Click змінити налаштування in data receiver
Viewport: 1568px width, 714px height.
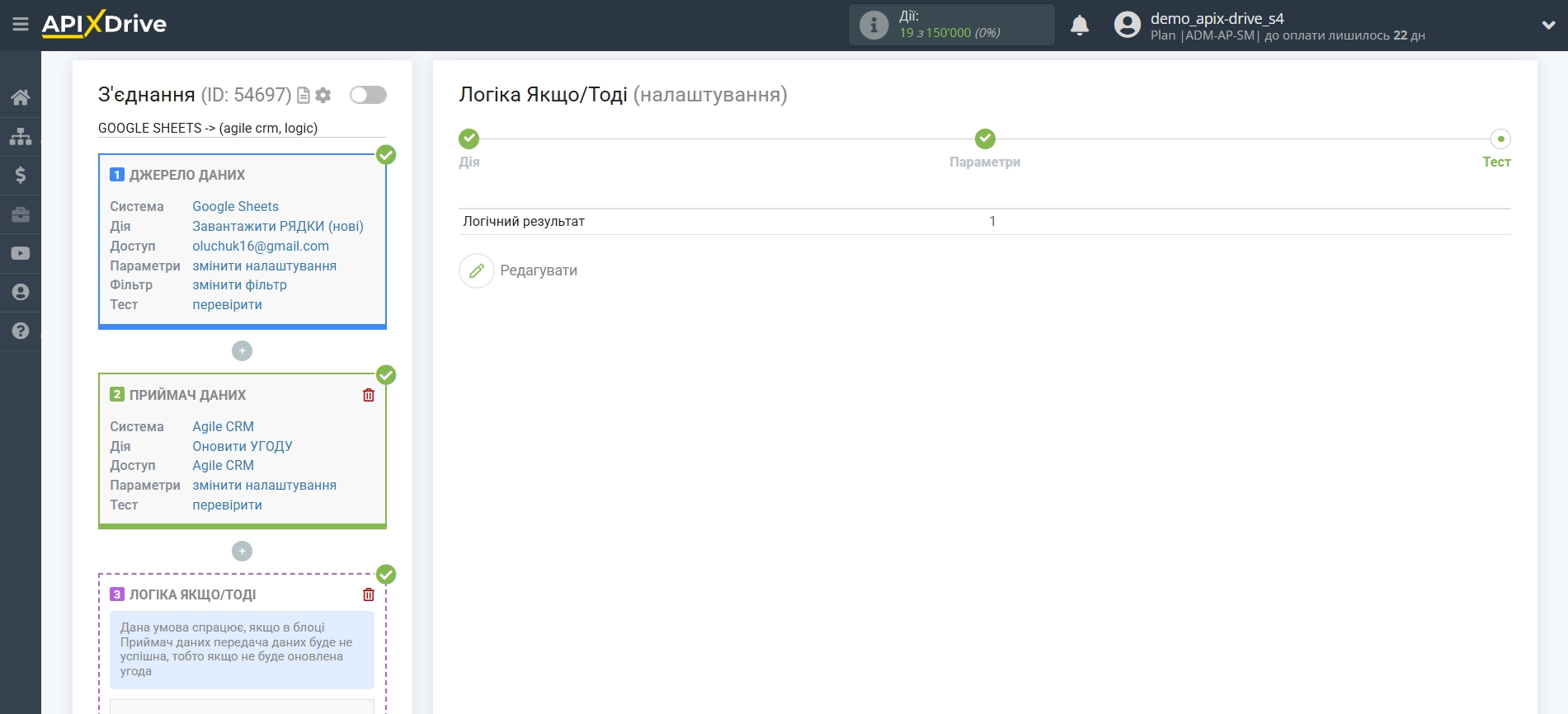tap(265, 485)
